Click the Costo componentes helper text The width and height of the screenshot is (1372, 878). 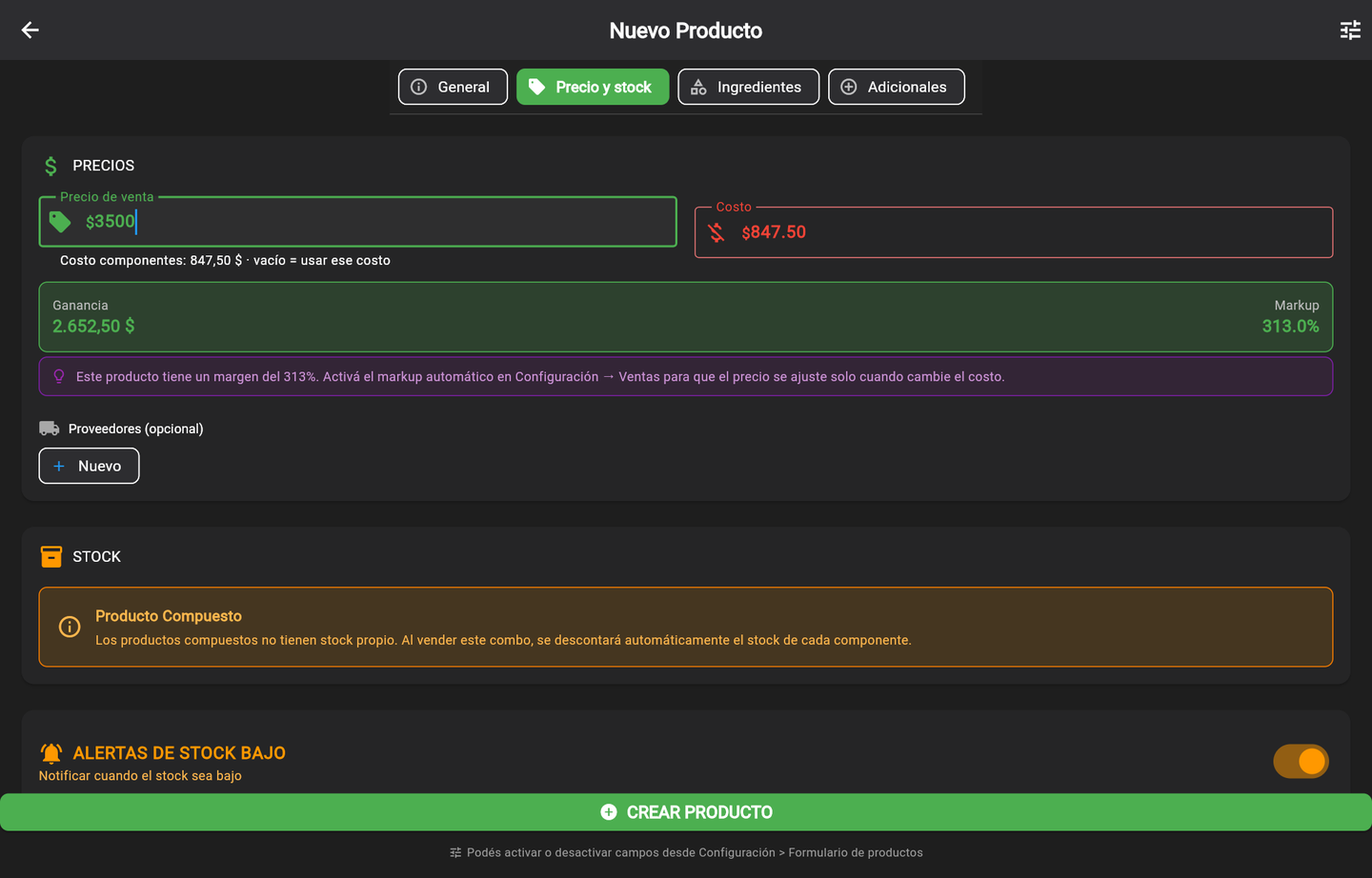coord(225,261)
